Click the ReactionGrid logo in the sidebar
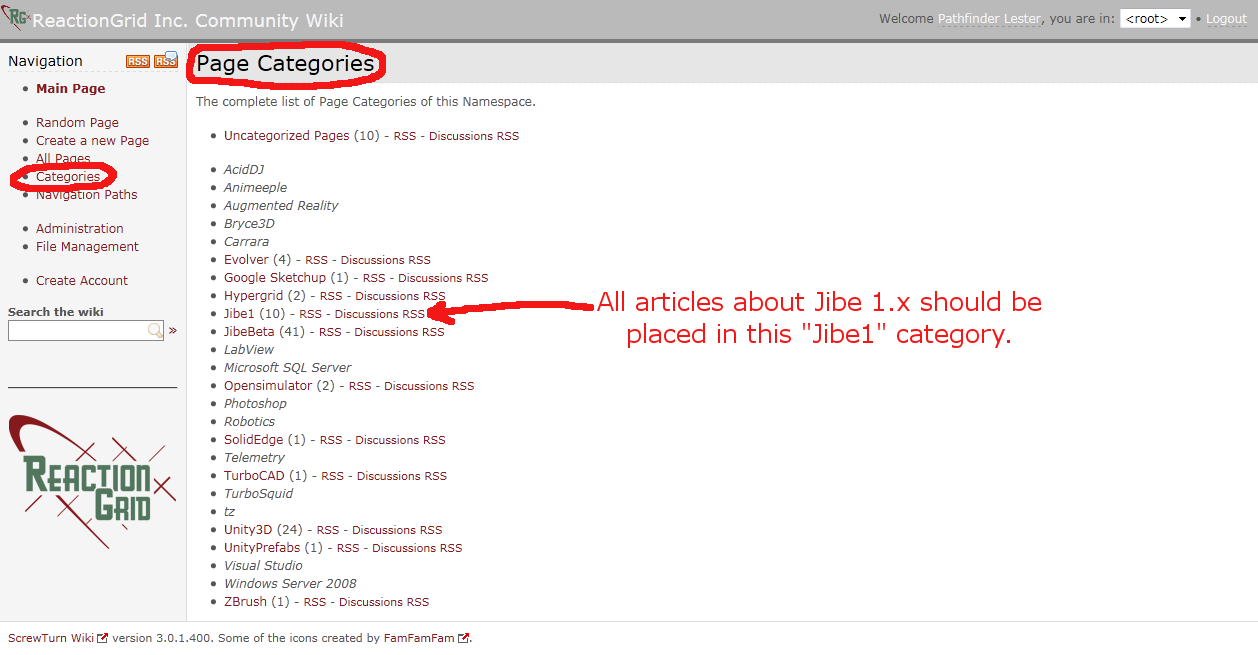 click(x=92, y=481)
